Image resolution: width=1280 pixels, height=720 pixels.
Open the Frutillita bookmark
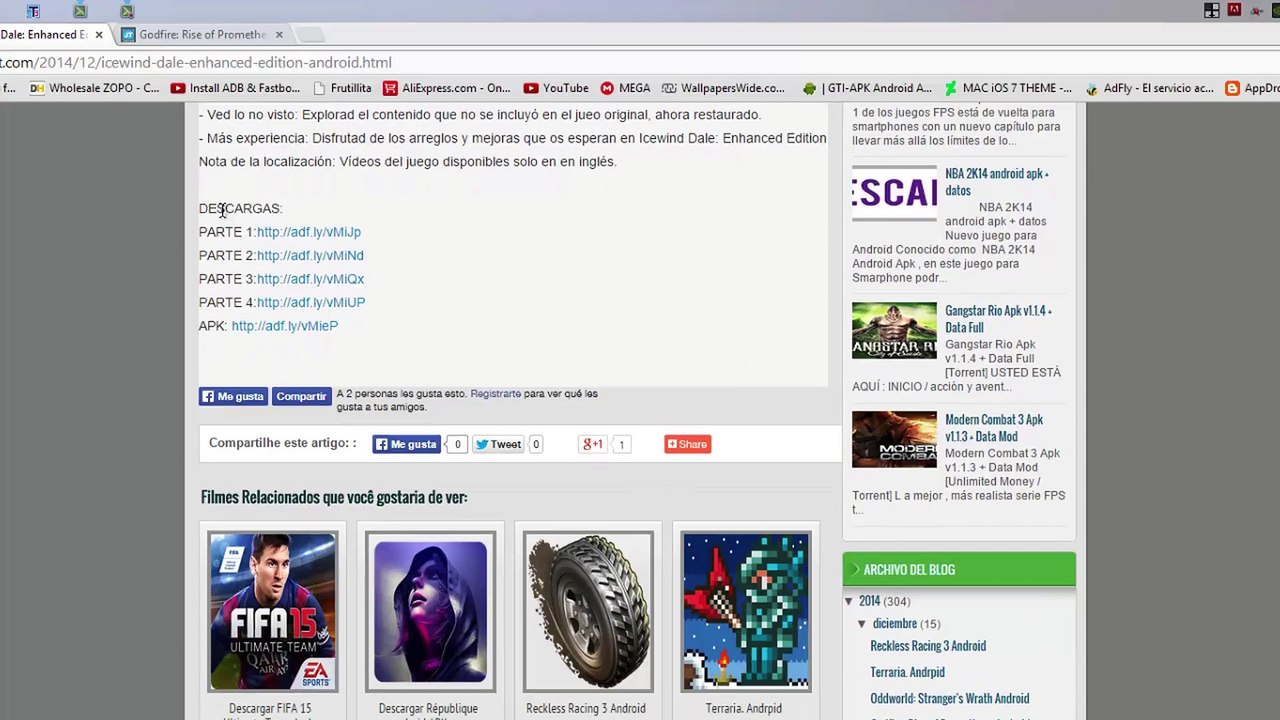coord(342,88)
